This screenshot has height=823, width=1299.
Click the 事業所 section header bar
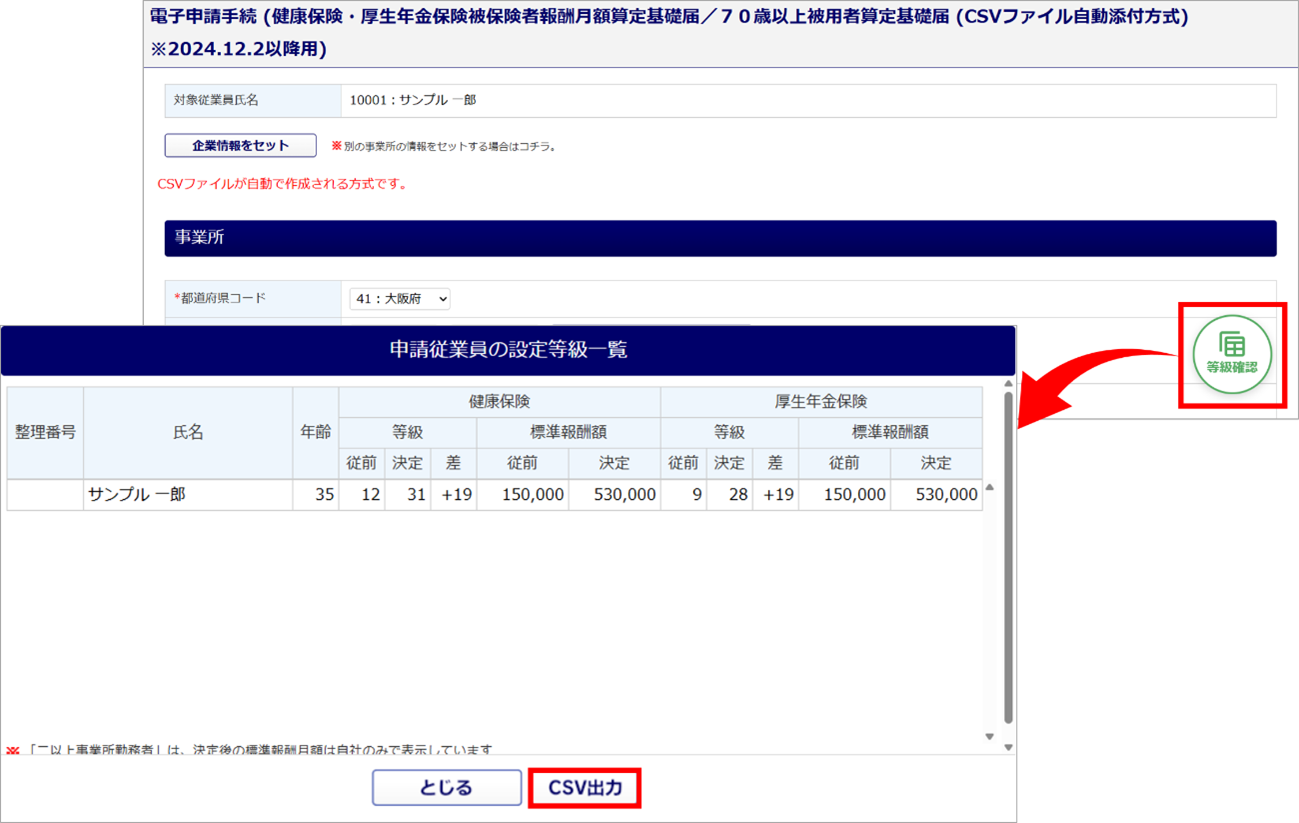720,238
